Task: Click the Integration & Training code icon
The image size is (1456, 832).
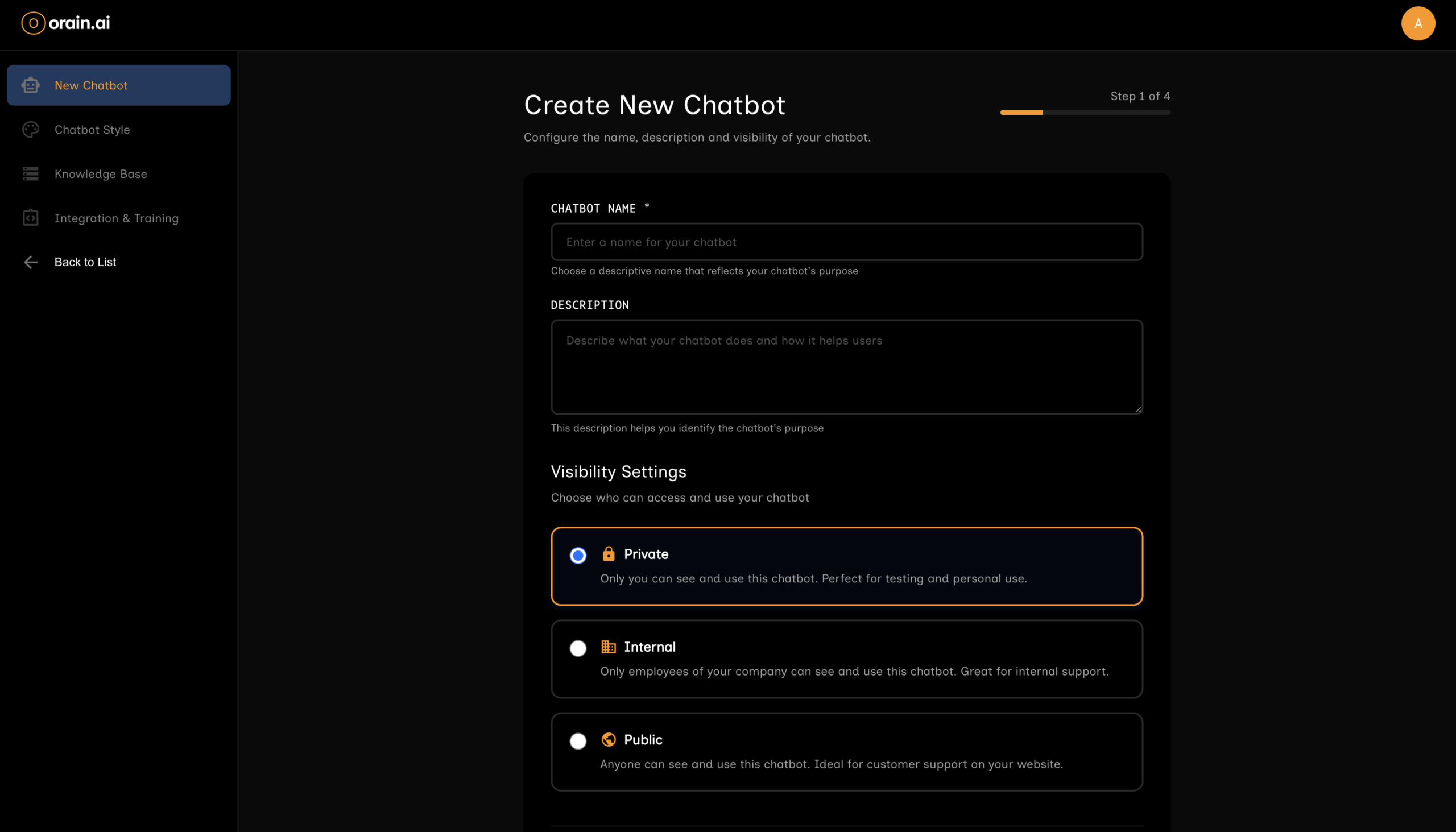Action: (30, 218)
